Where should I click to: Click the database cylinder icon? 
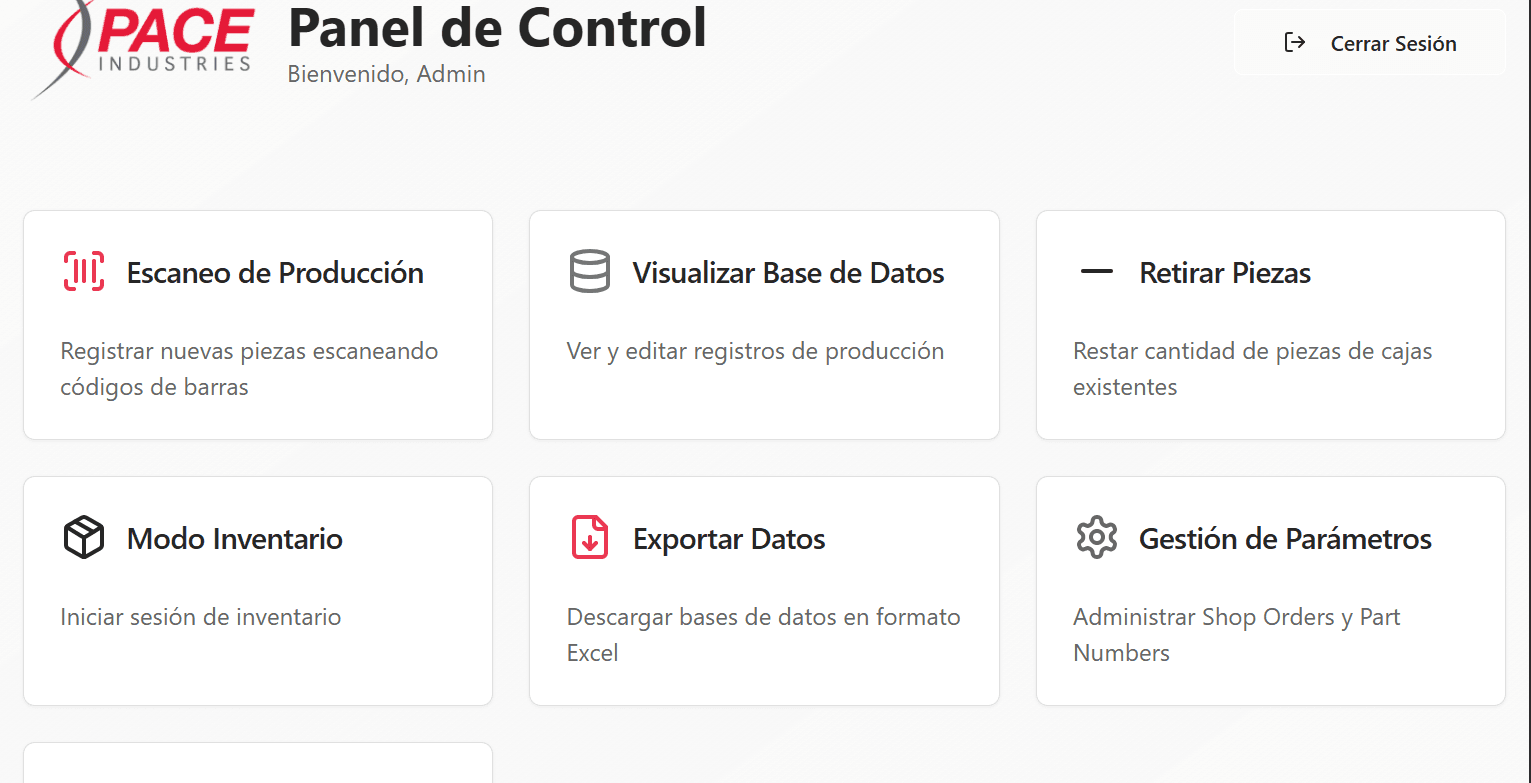coord(590,272)
